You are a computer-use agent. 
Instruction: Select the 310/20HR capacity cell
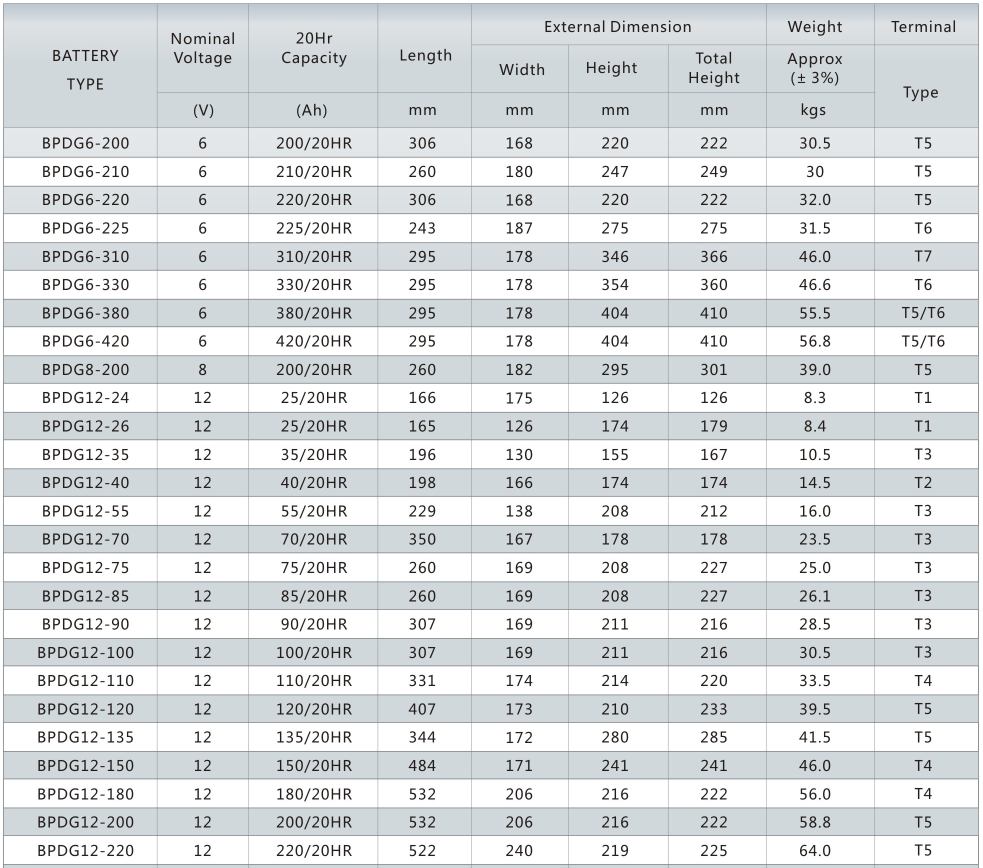(314, 256)
